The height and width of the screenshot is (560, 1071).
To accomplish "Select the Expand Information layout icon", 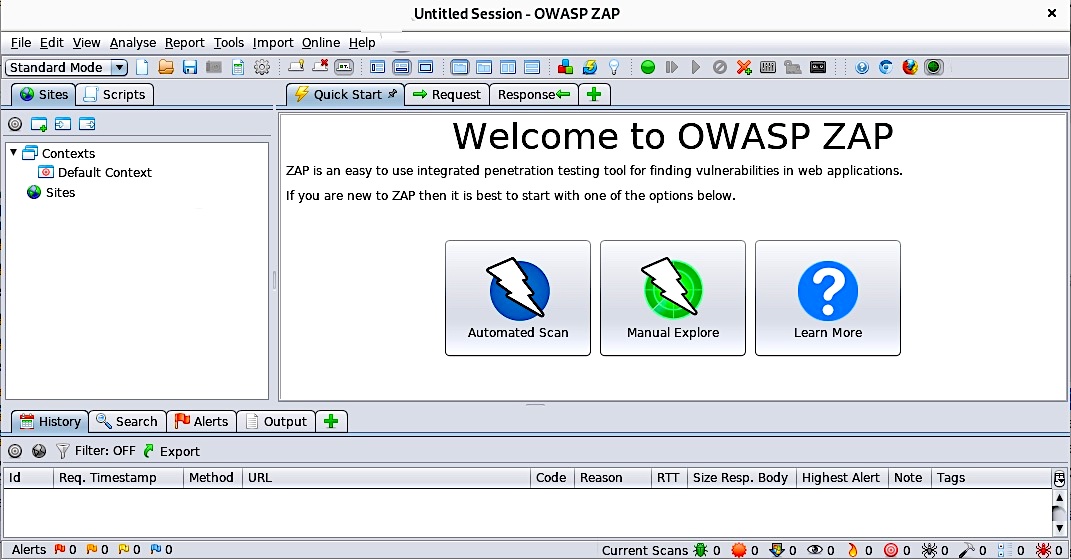I will click(x=402, y=67).
